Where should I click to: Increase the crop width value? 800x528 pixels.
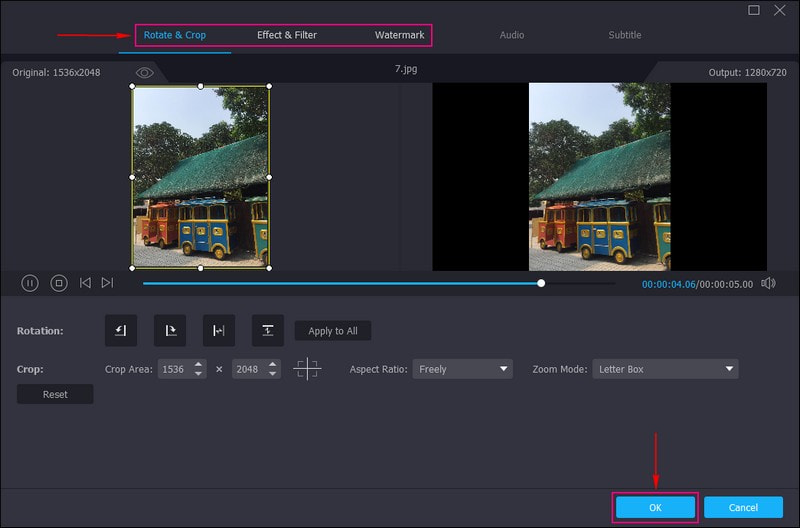199,365
